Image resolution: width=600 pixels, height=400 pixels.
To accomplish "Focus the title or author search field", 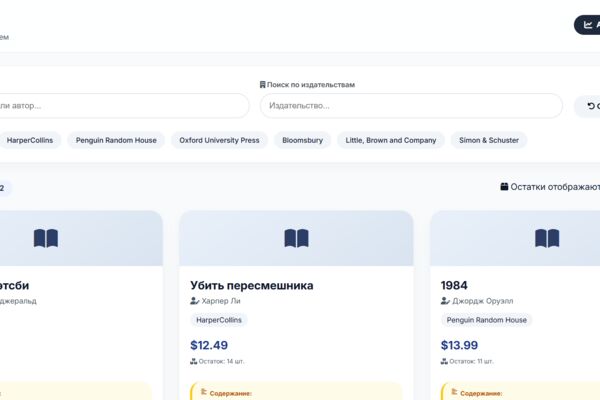I will pos(124,106).
